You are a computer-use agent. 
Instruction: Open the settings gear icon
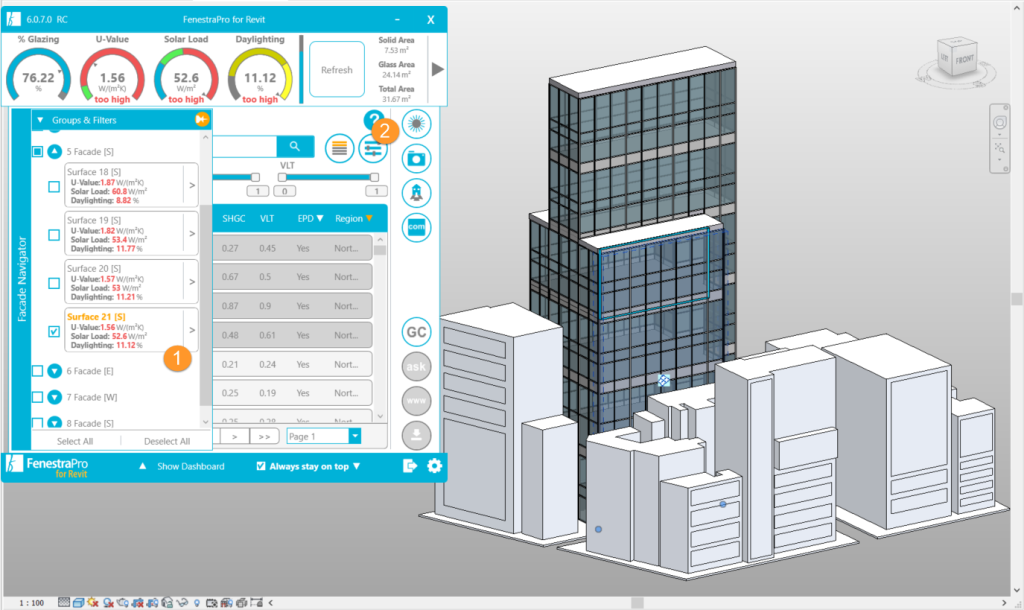(x=434, y=466)
